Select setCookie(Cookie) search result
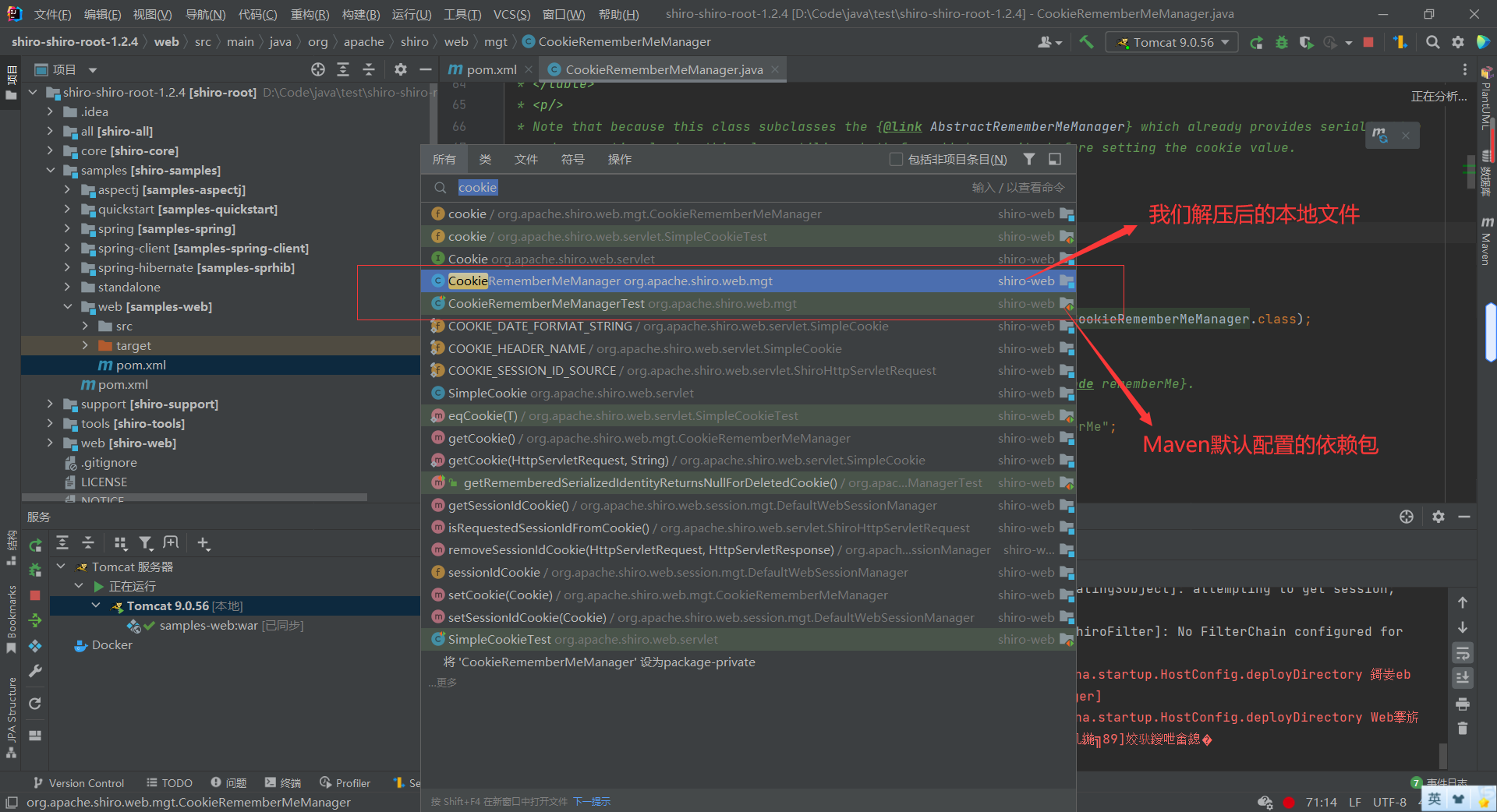1497x812 pixels. (x=748, y=595)
